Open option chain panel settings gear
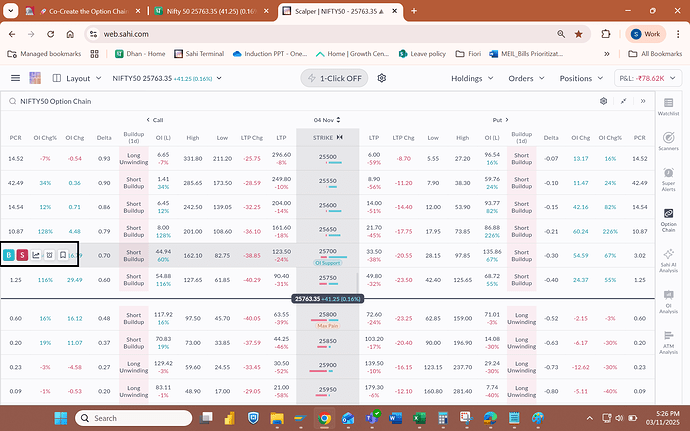The height and width of the screenshot is (431, 690). click(603, 101)
